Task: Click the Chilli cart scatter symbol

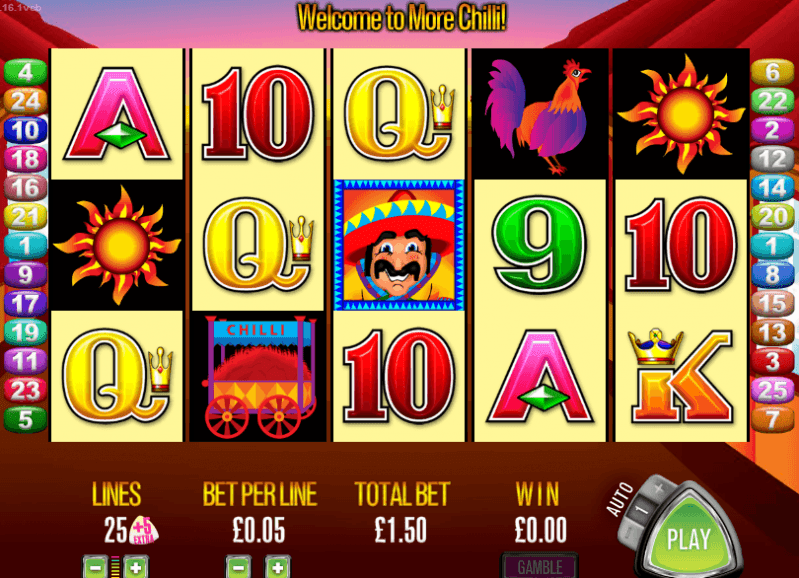Action: click(258, 377)
